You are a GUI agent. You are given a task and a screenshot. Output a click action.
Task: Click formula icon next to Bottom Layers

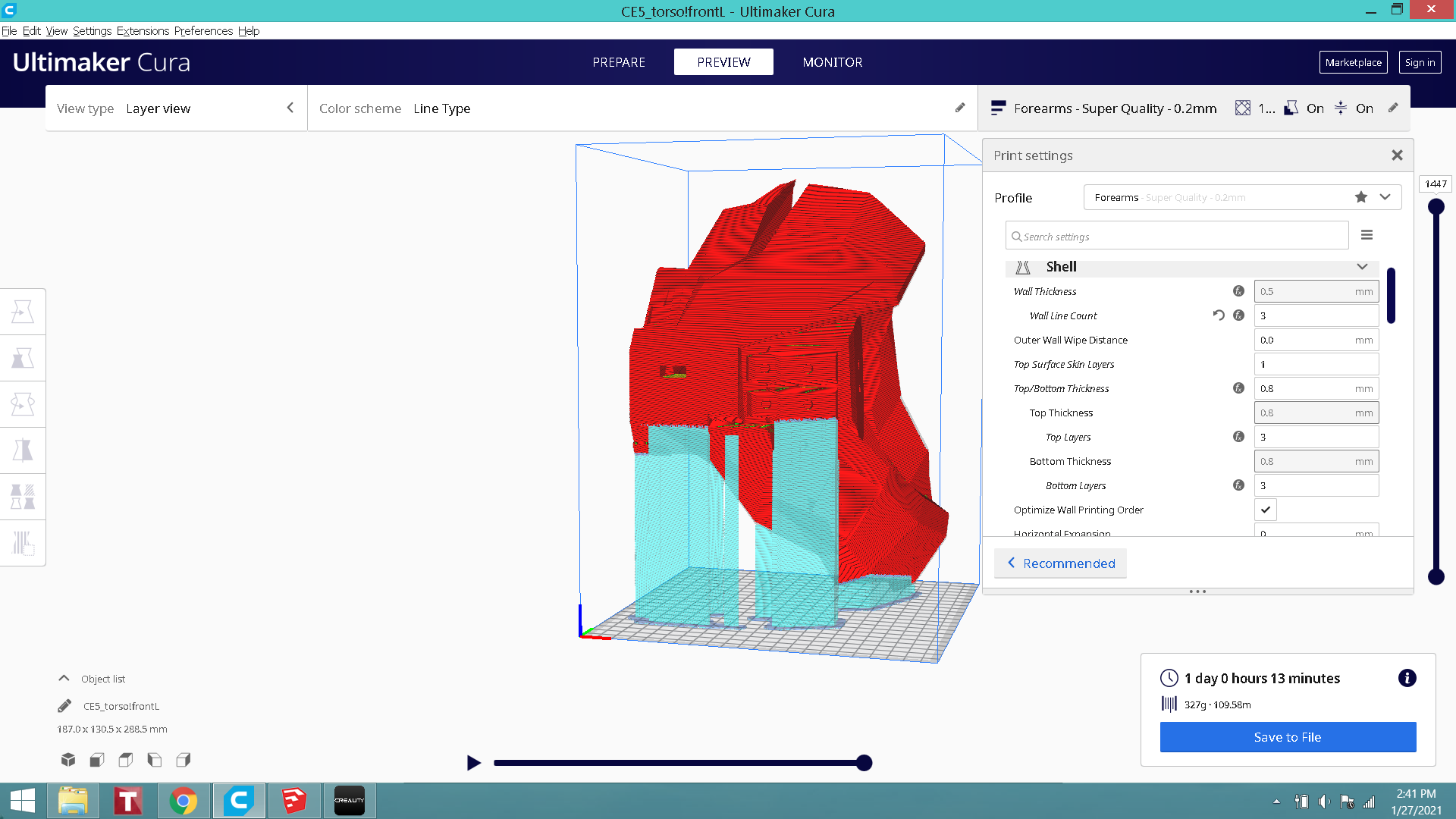point(1238,485)
